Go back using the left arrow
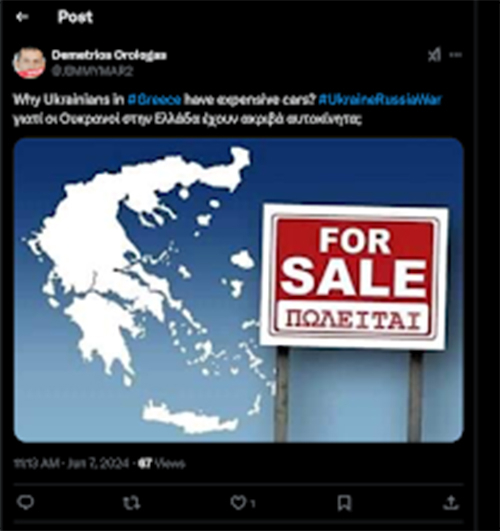This screenshot has width=500, height=531. tap(22, 16)
